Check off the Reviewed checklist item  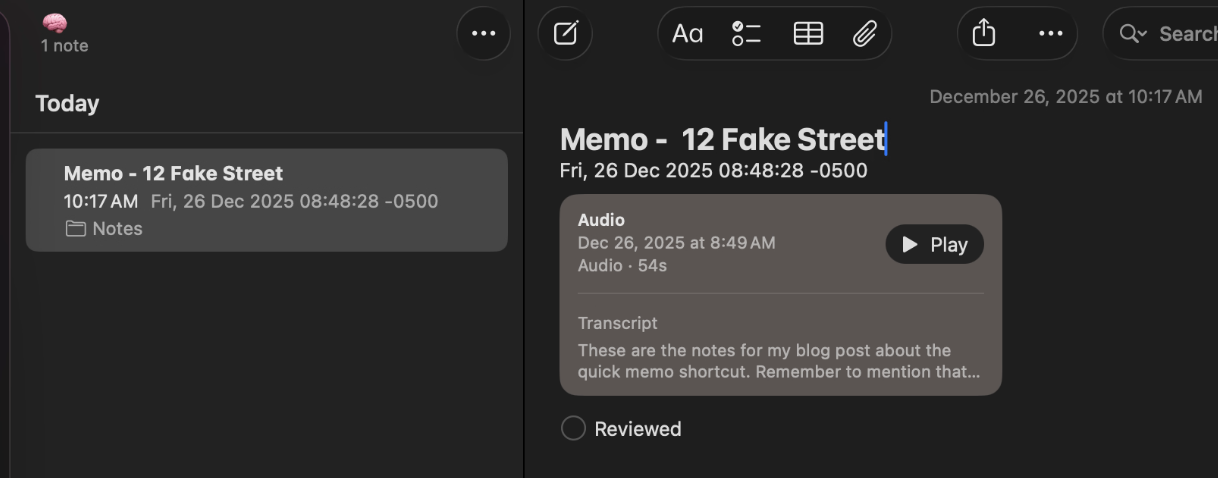(x=573, y=429)
